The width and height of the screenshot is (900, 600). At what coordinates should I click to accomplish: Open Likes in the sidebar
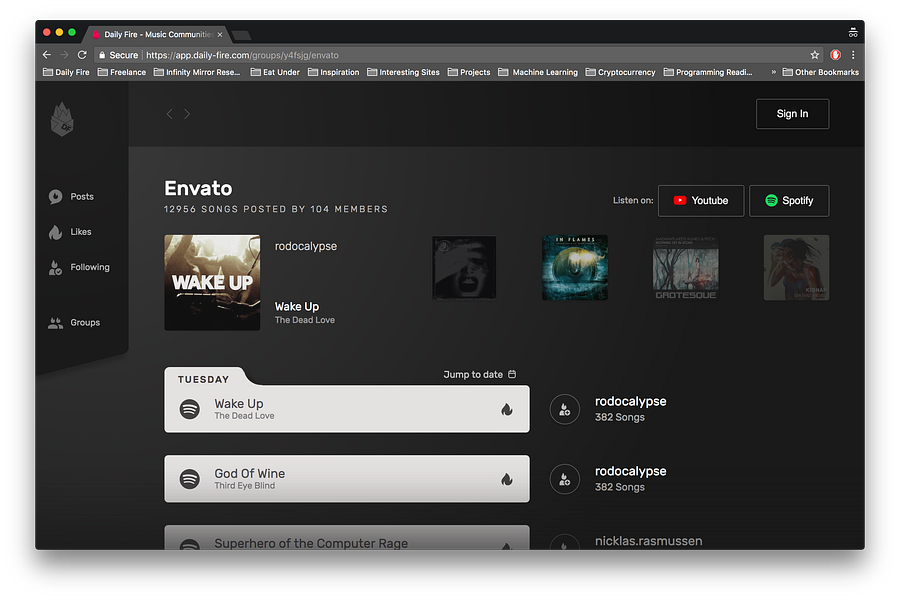click(x=70, y=232)
